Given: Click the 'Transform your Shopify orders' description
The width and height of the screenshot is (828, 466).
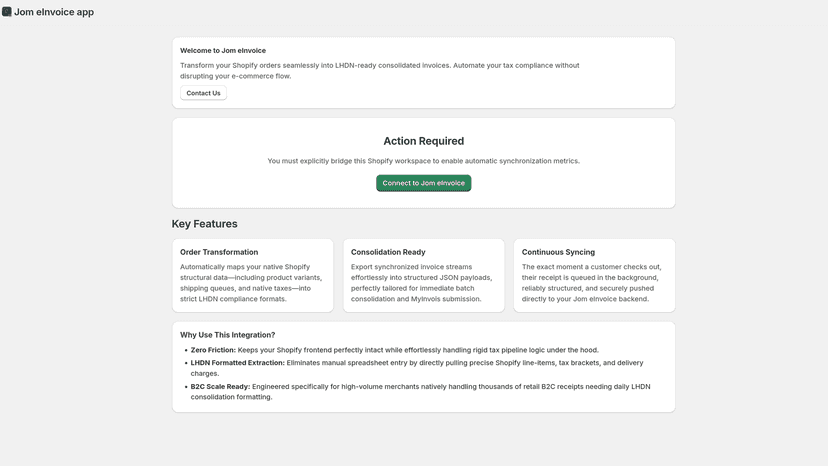Looking at the screenshot, I should coord(380,71).
